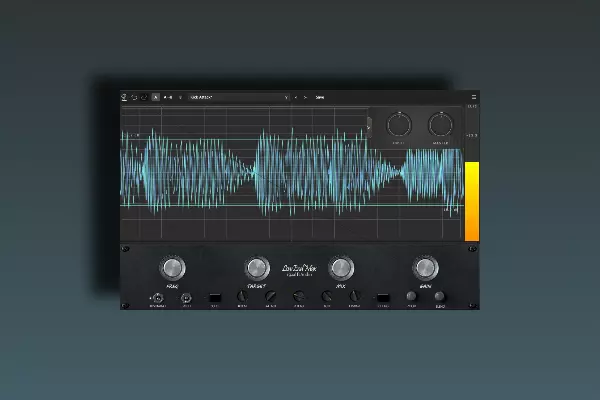Click the large GAIN knob
Image resolution: width=600 pixels, height=400 pixels.
coord(425,268)
